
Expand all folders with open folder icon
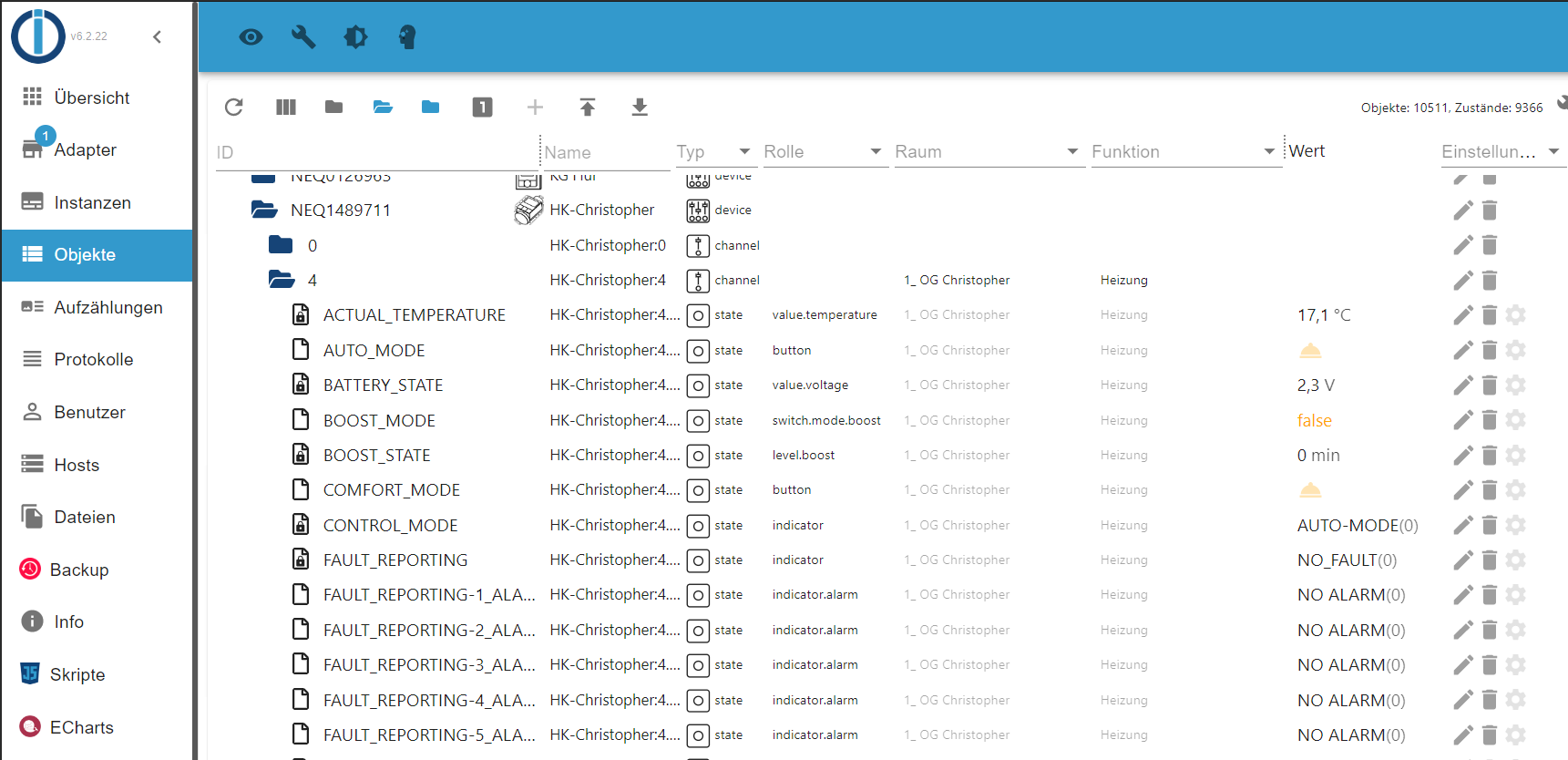[383, 108]
